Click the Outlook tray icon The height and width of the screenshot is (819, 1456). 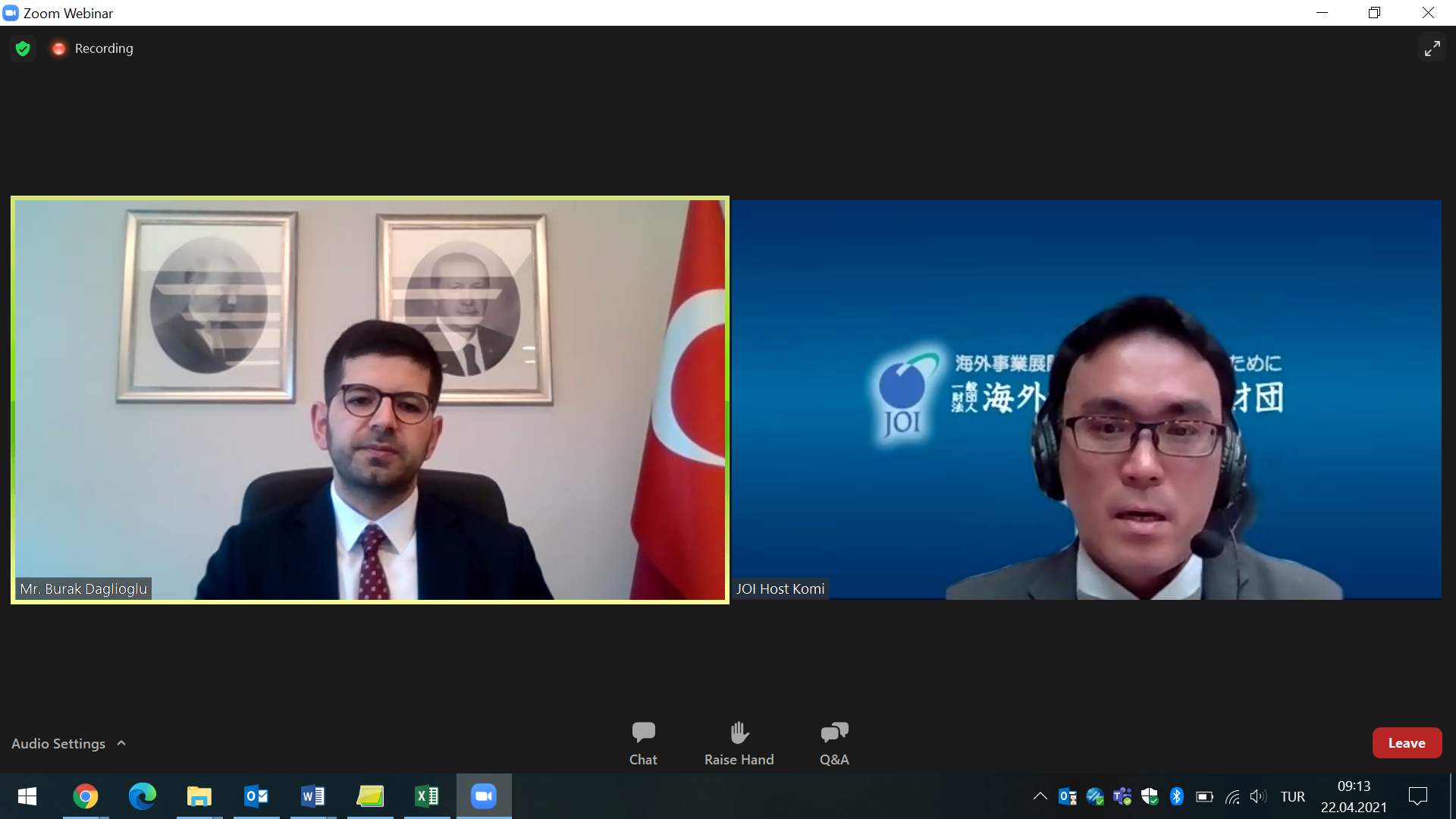click(x=1067, y=796)
